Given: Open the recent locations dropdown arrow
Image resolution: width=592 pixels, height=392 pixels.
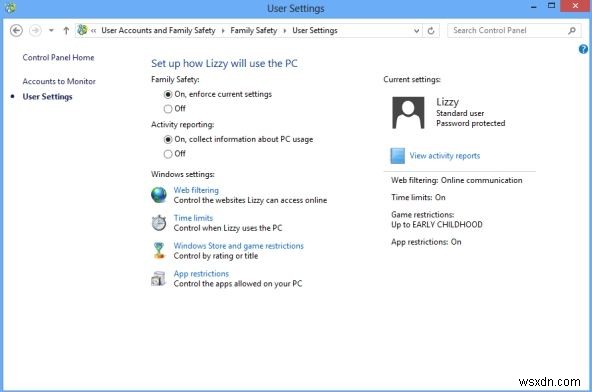Looking at the screenshot, I should (51, 31).
